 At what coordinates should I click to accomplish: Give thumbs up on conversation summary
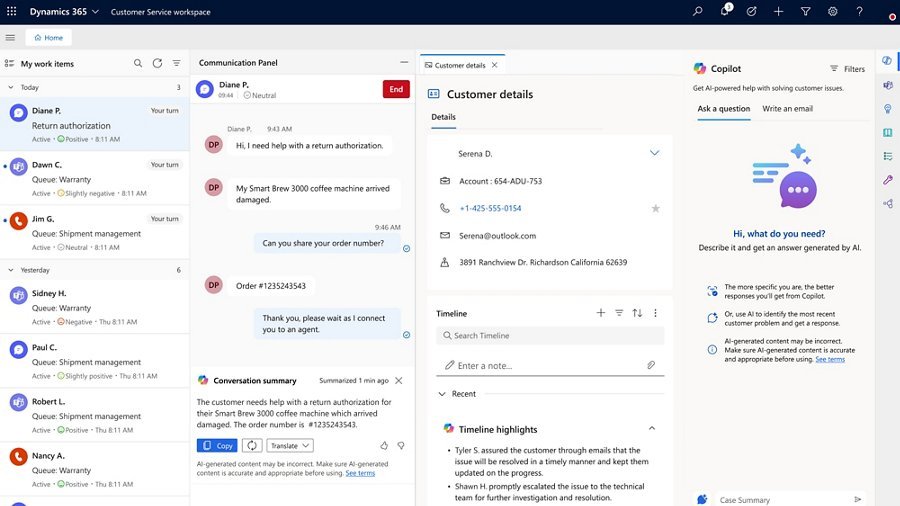coord(384,445)
